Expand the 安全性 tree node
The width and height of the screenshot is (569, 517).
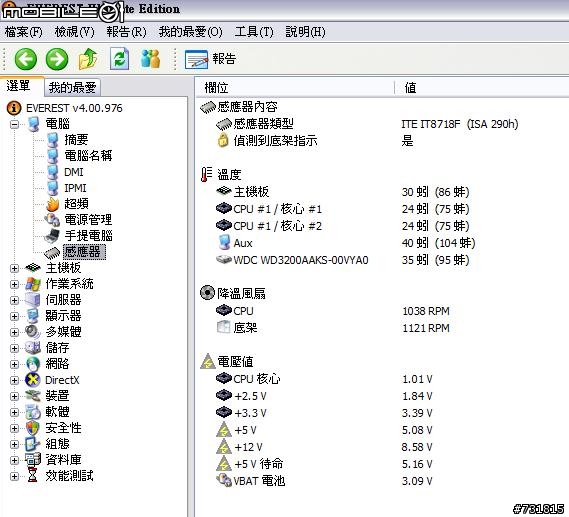pos(14,428)
